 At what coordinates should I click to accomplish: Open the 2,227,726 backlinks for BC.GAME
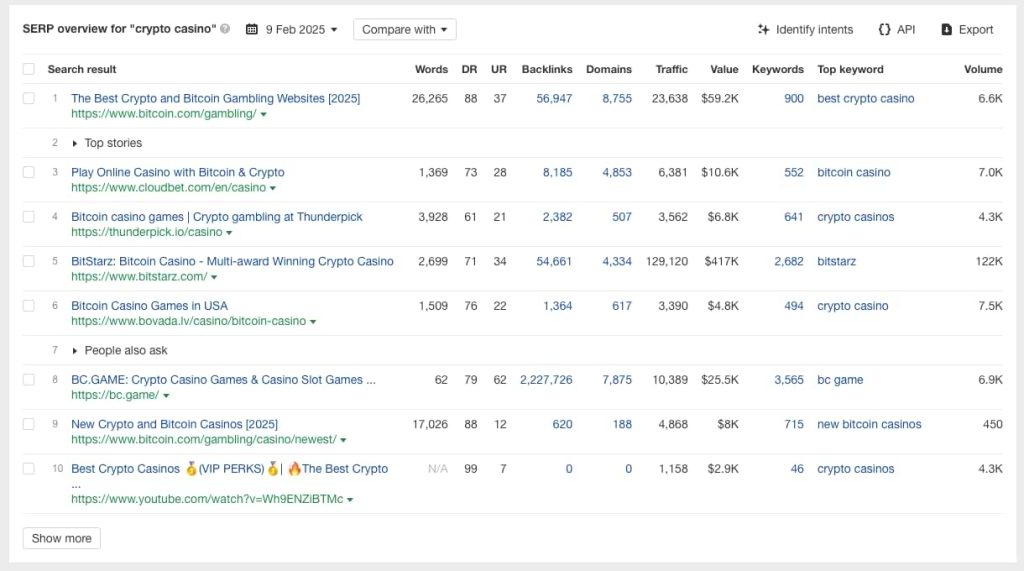point(546,380)
